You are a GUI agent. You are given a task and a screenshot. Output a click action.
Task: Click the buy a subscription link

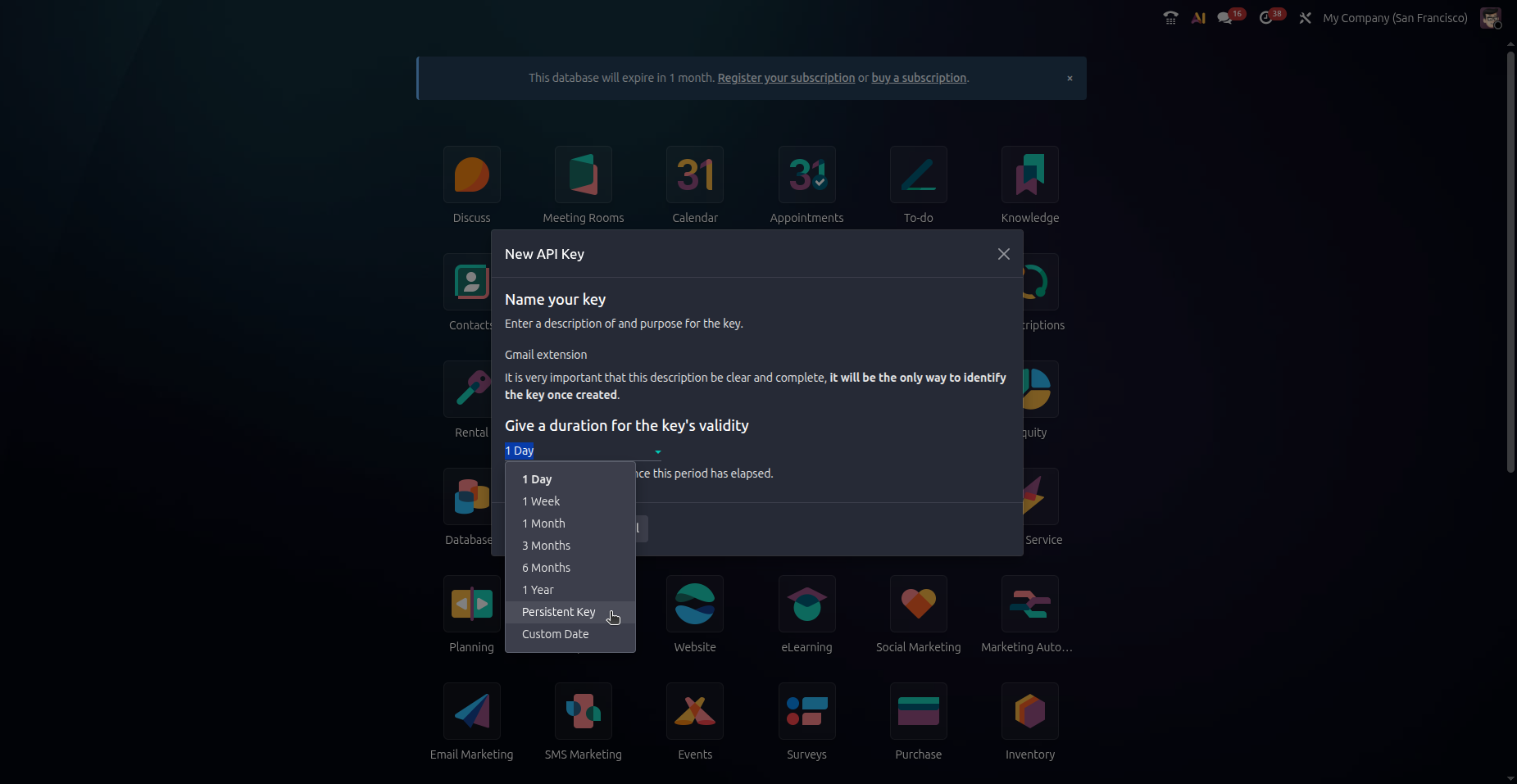[919, 78]
